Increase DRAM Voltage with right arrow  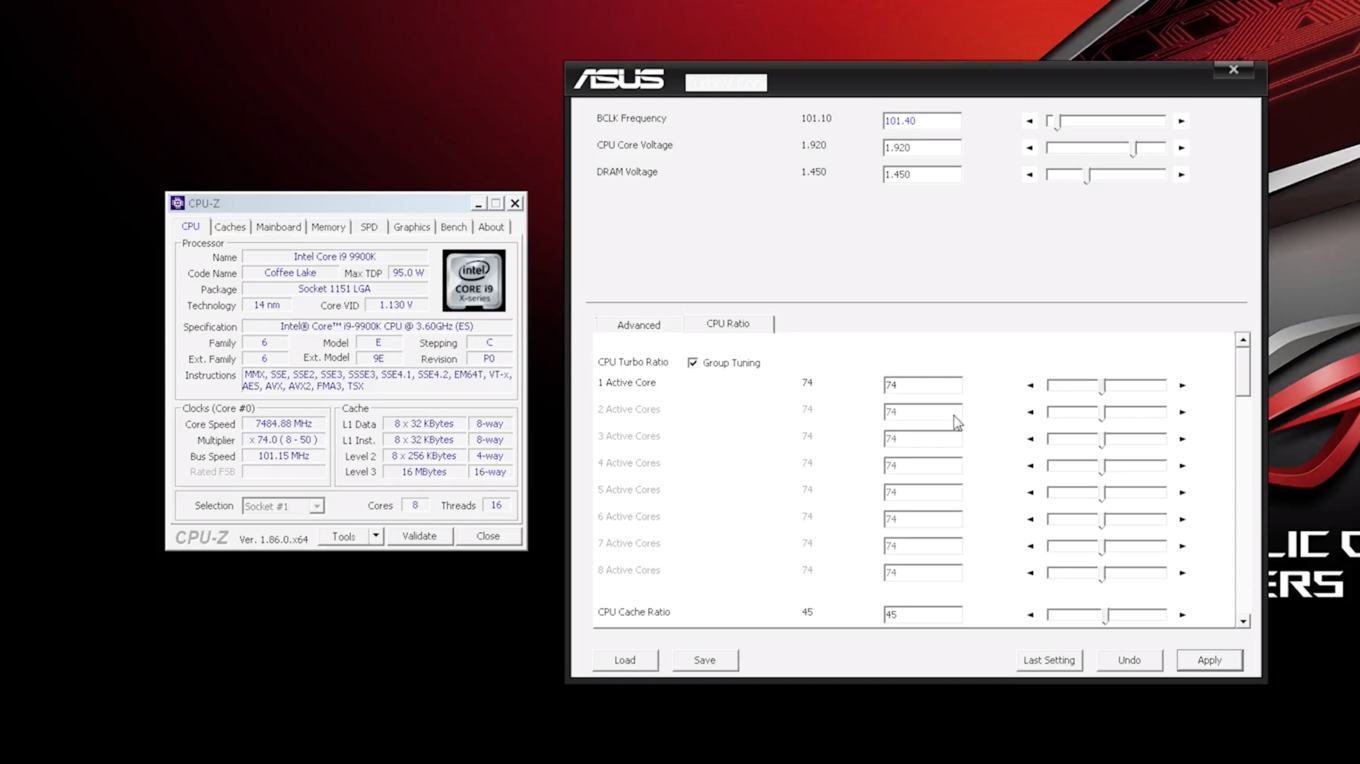1181,175
